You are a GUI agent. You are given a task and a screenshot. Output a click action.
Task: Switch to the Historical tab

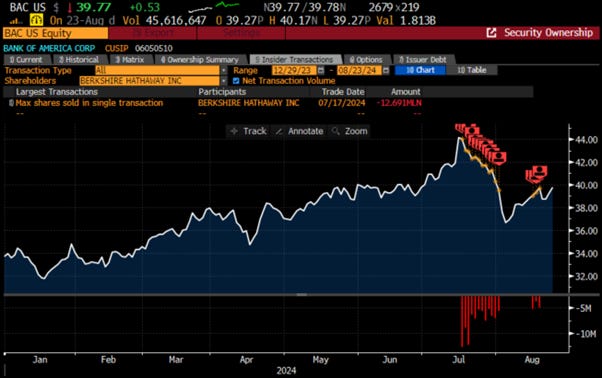click(x=79, y=60)
